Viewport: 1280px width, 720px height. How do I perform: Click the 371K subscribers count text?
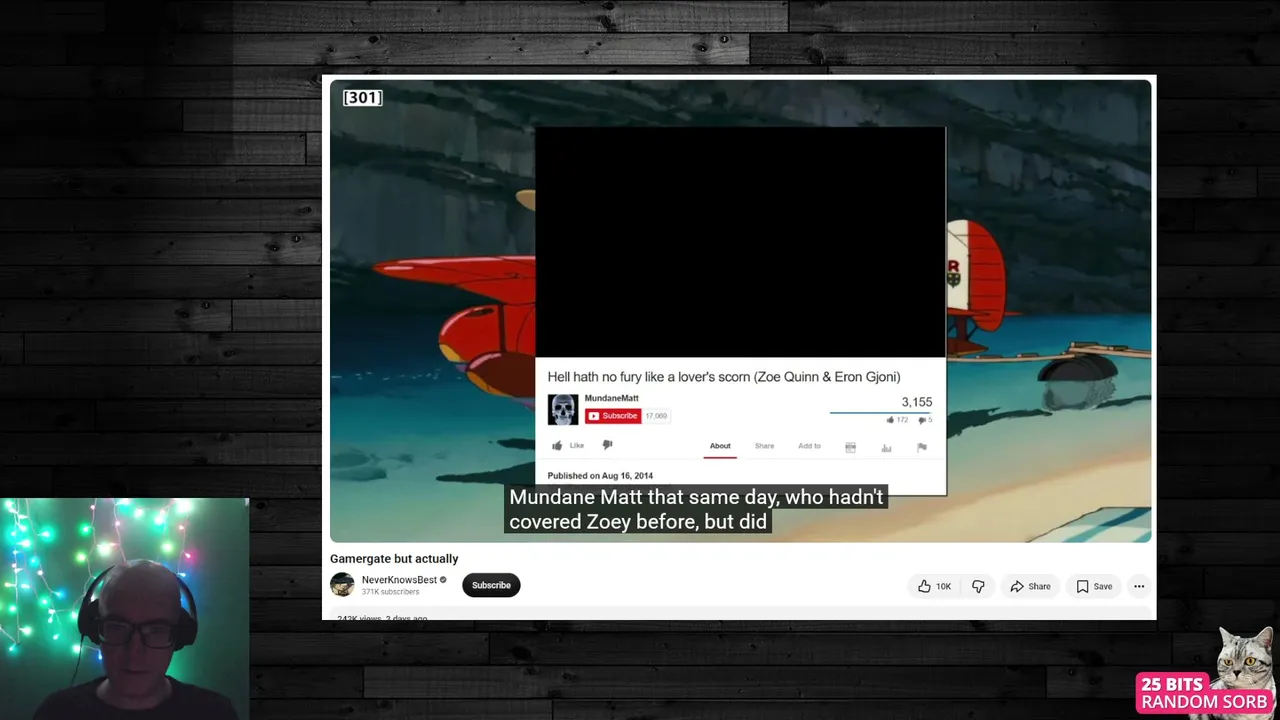click(390, 592)
